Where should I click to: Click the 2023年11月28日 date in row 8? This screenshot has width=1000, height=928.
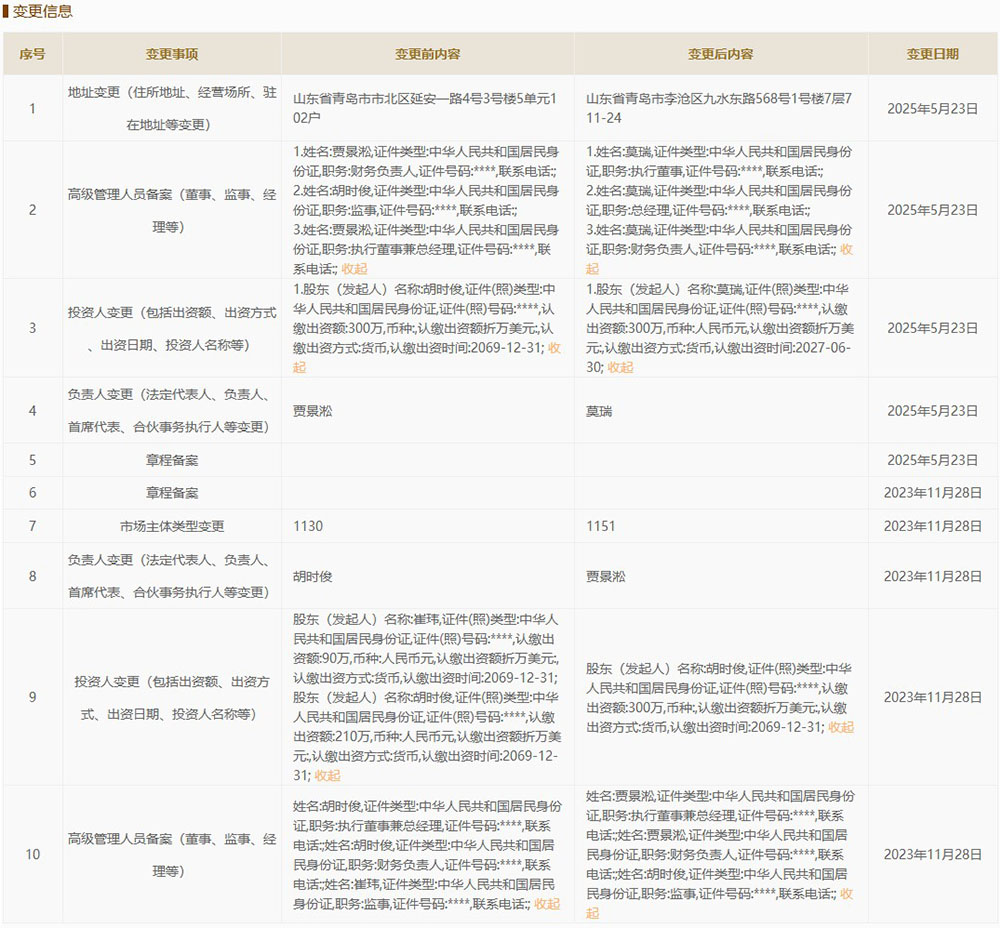tap(932, 577)
